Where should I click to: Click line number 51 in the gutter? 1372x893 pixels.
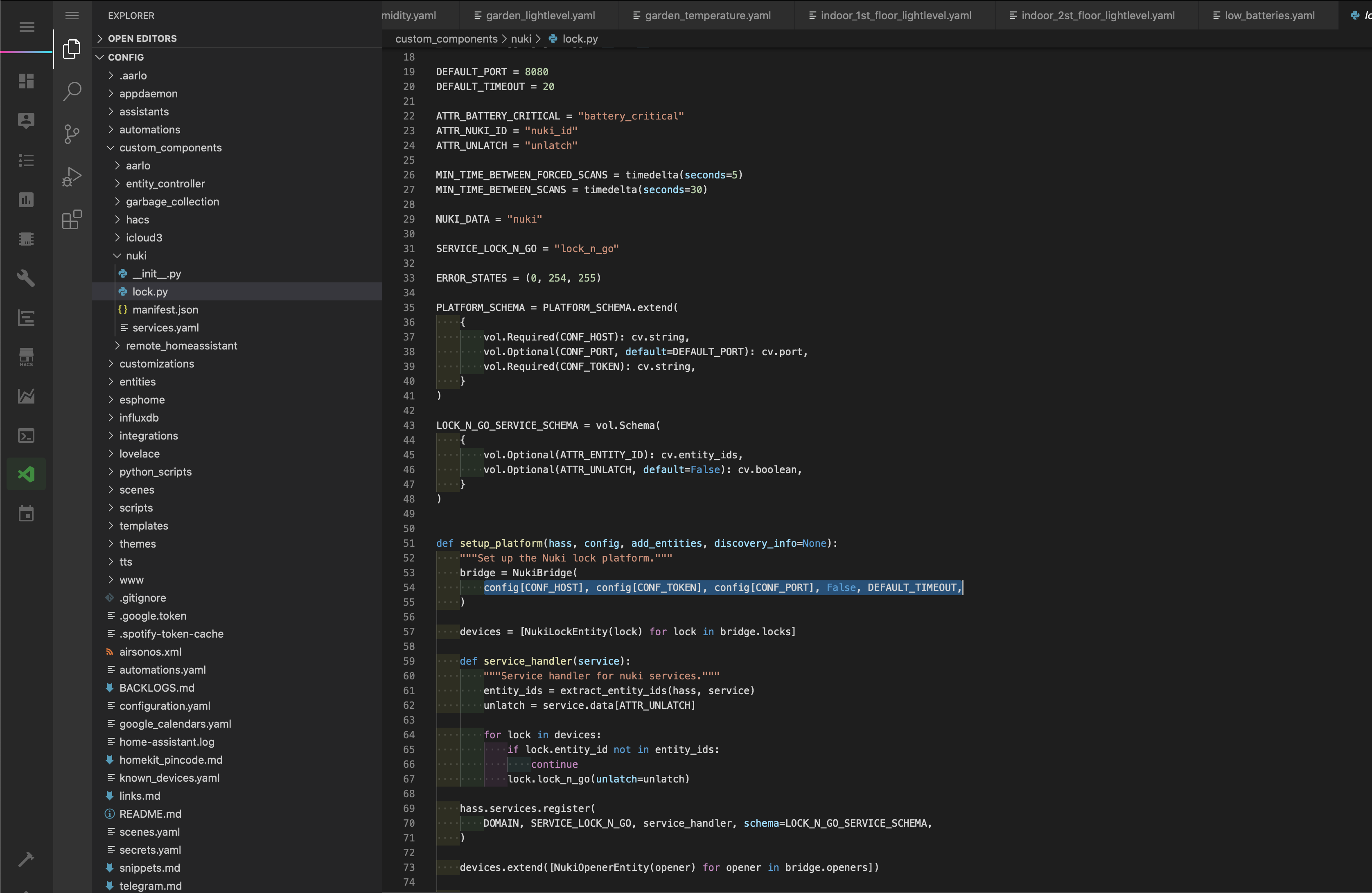tap(409, 543)
